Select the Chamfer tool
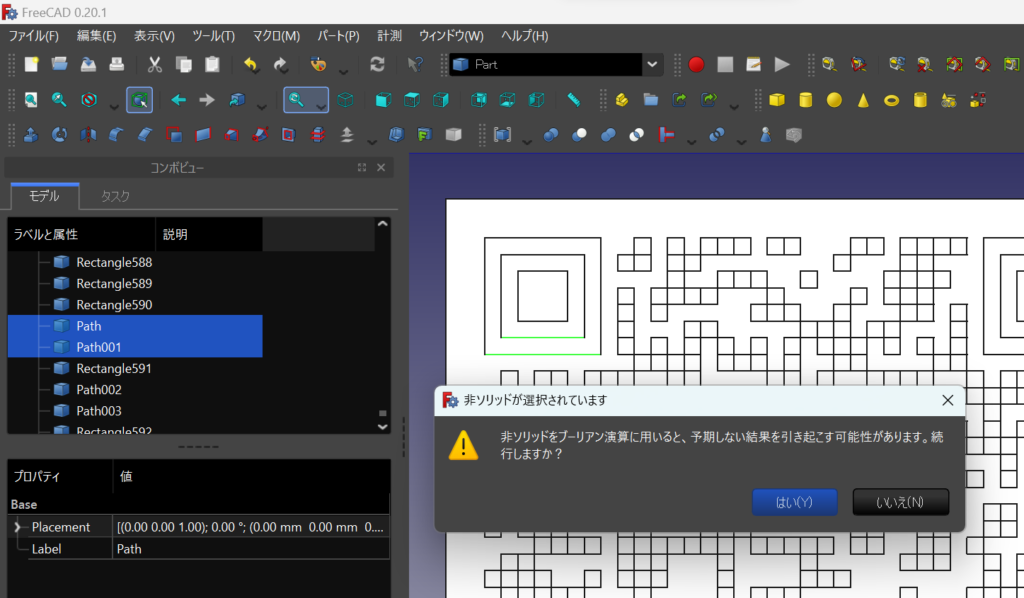The height and width of the screenshot is (598, 1024). [146, 135]
